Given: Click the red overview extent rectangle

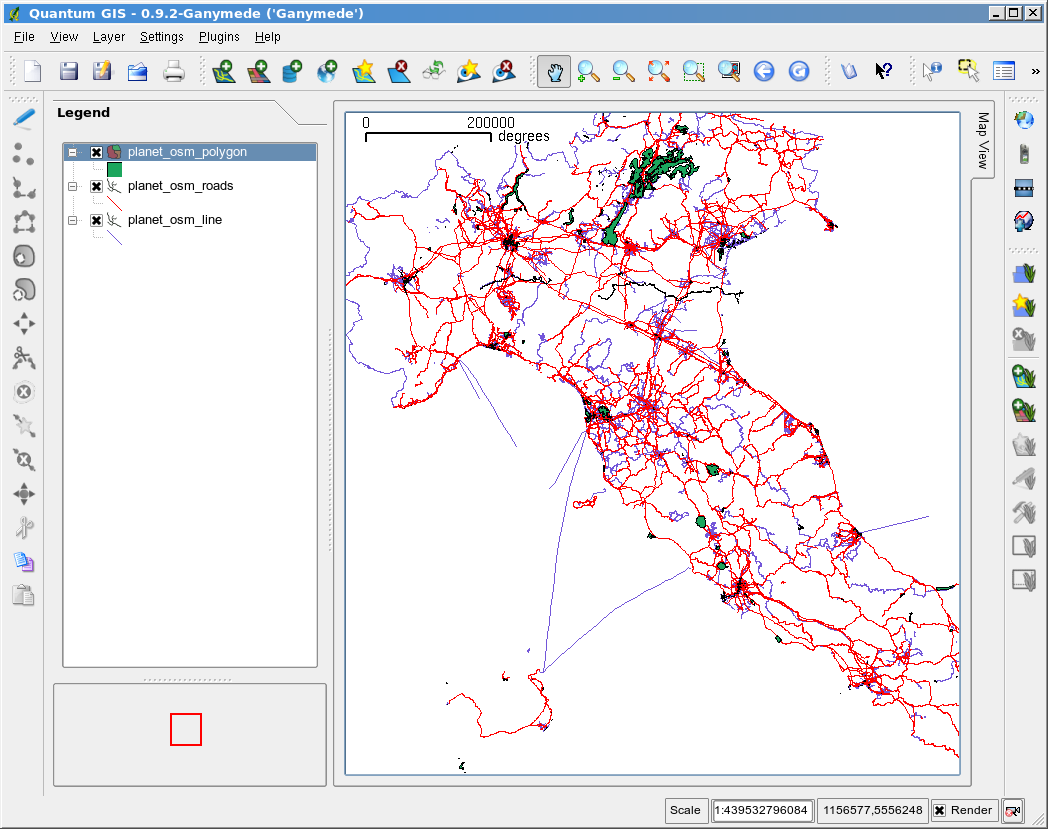Looking at the screenshot, I should point(186,729).
